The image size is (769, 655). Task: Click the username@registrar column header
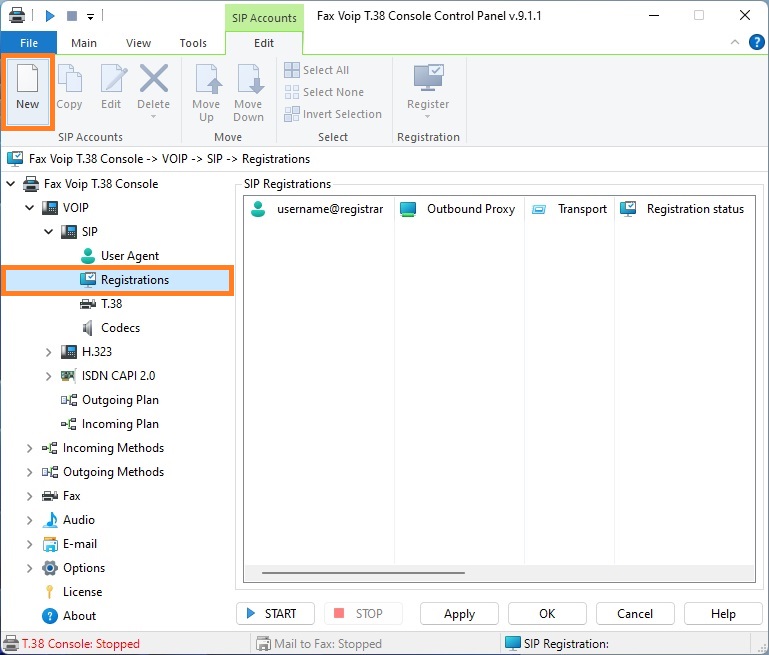319,209
